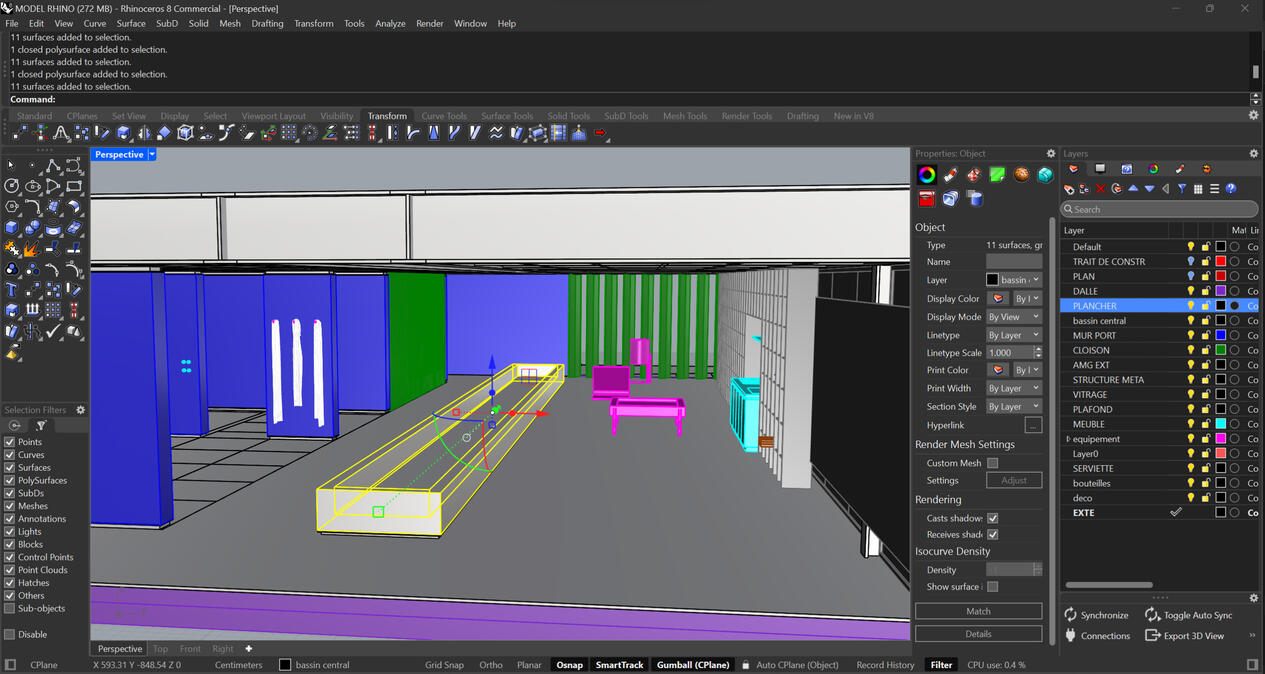Open the Linetype dropdown showing By Layer
The width and height of the screenshot is (1265, 674).
(1013, 335)
